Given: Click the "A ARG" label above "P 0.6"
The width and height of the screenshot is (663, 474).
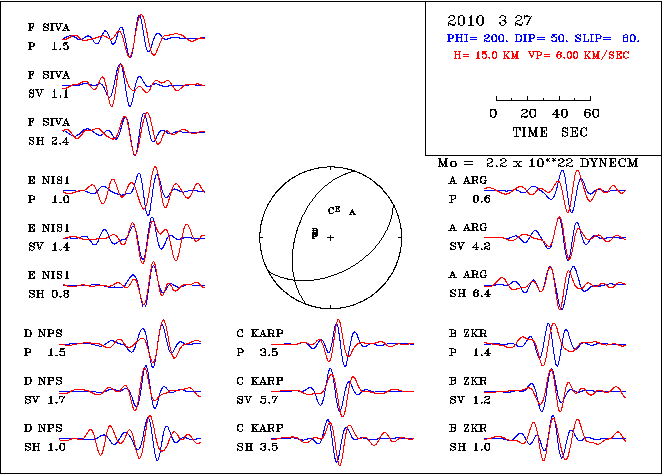Looking at the screenshot, I should (x=468, y=181).
